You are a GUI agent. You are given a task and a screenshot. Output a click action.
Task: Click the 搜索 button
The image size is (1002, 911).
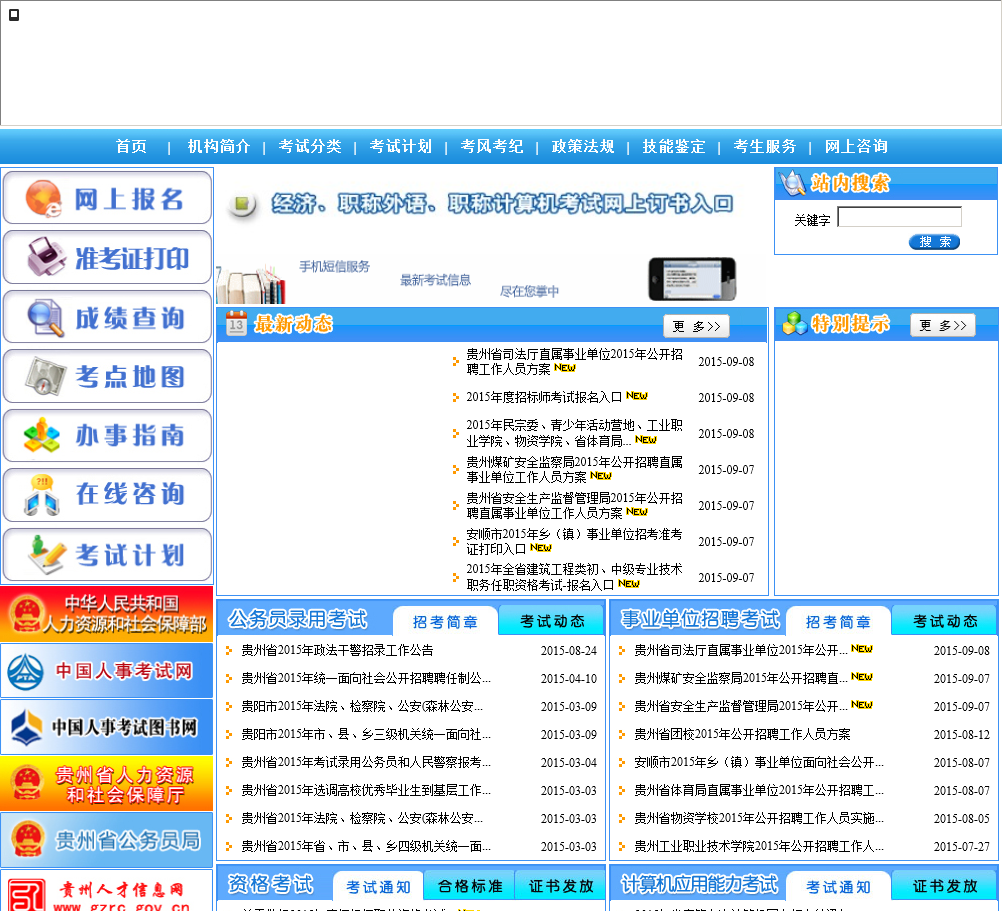click(x=934, y=241)
